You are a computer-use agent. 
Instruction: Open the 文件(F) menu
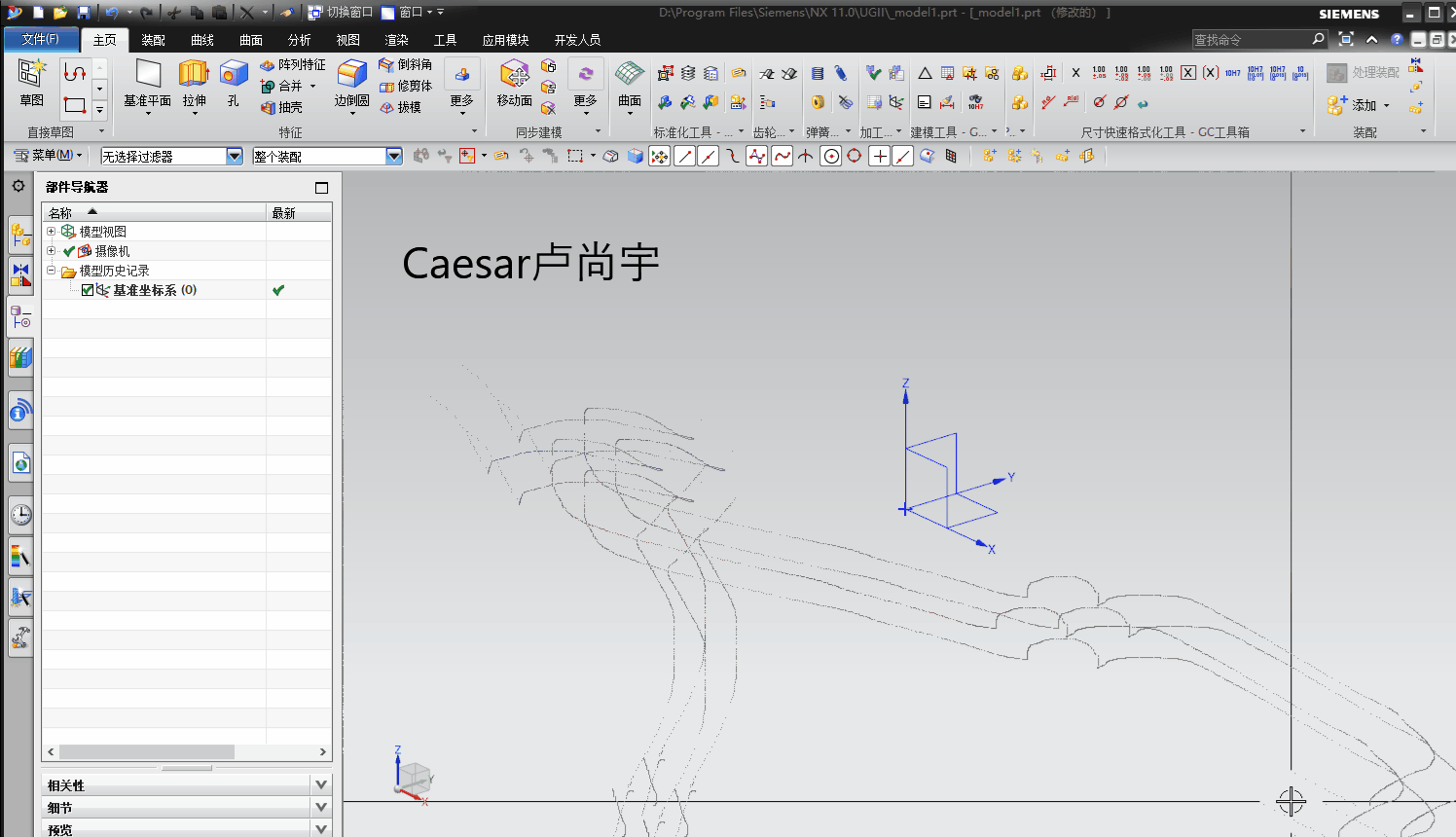(x=41, y=39)
